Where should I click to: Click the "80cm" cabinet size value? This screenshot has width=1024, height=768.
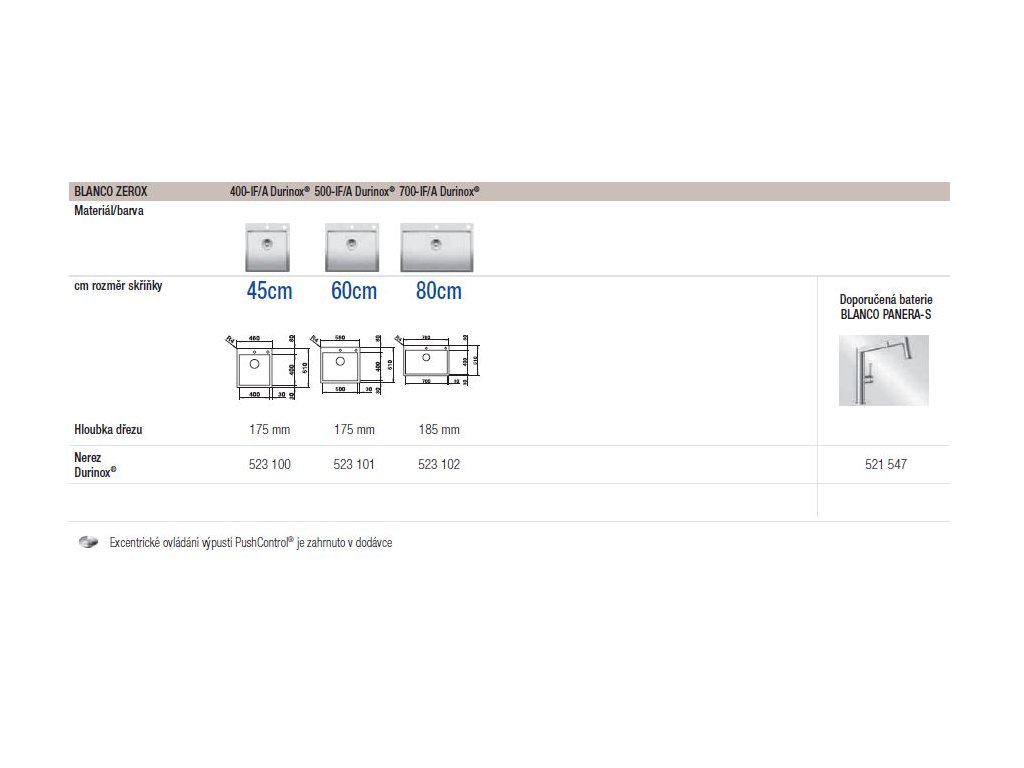point(439,291)
